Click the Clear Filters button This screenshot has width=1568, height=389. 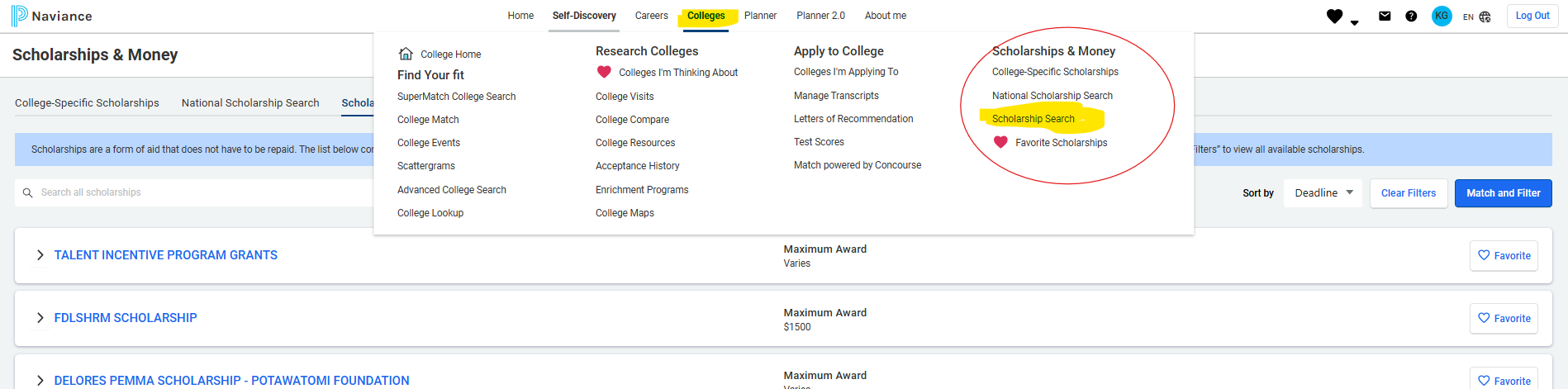click(x=1408, y=192)
